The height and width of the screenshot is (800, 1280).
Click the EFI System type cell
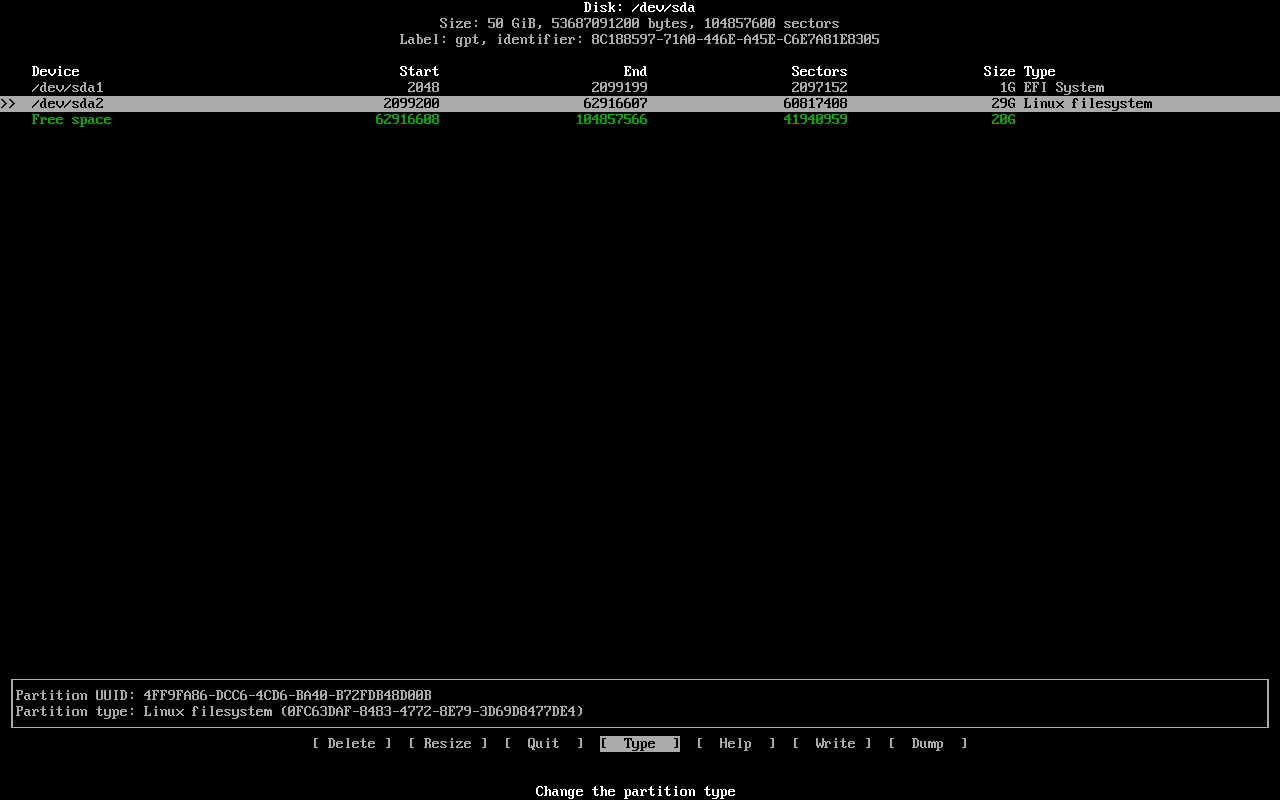click(1063, 87)
